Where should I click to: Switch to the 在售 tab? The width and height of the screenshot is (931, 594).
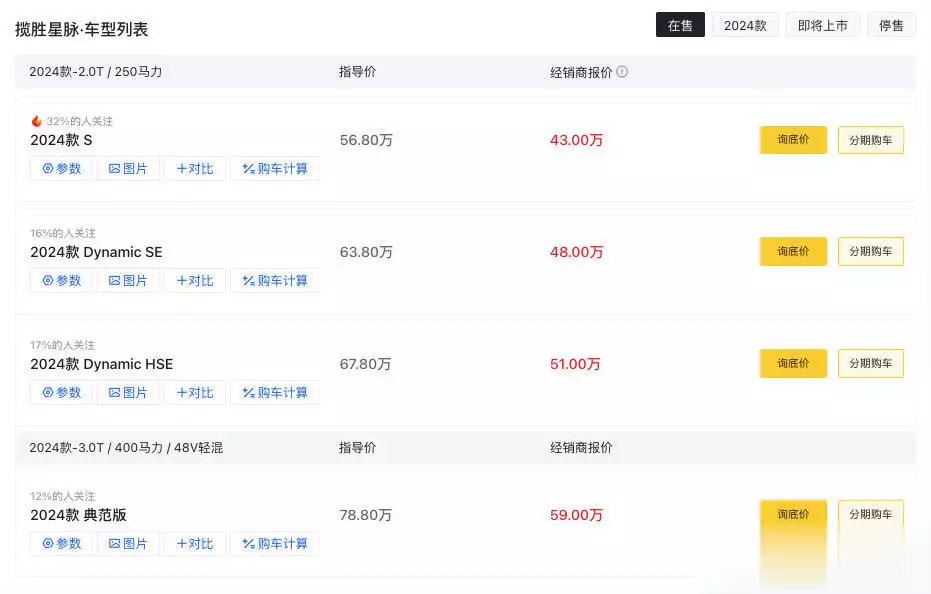680,25
